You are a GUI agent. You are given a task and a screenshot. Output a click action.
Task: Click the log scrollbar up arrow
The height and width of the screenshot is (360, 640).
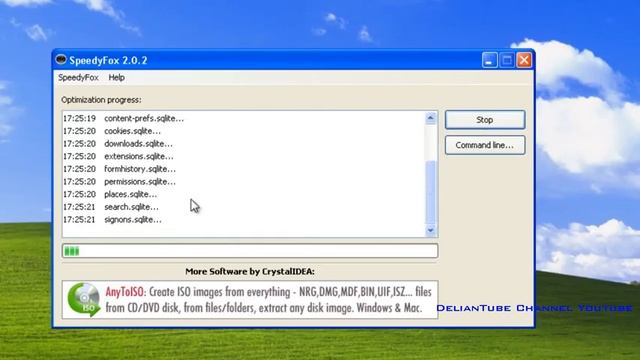click(430, 118)
